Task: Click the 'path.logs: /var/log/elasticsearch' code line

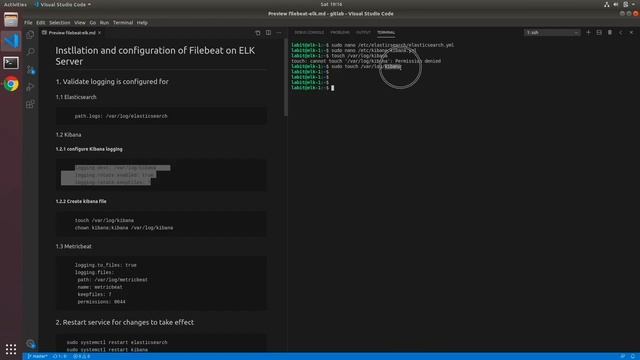Action: pos(121,116)
